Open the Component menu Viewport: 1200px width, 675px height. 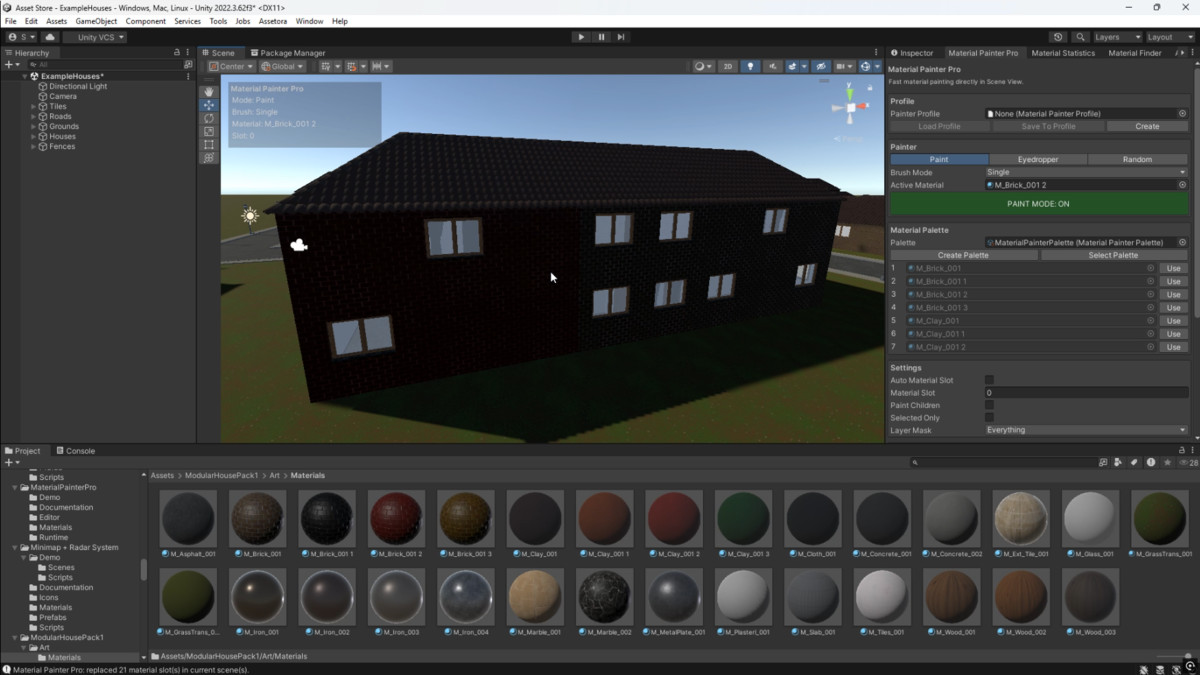[x=146, y=21]
